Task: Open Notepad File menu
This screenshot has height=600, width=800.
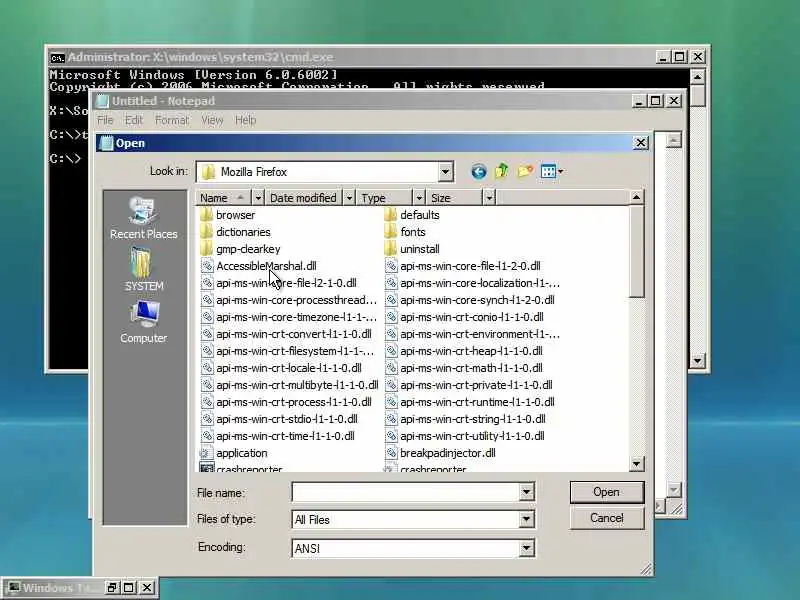Action: [105, 120]
